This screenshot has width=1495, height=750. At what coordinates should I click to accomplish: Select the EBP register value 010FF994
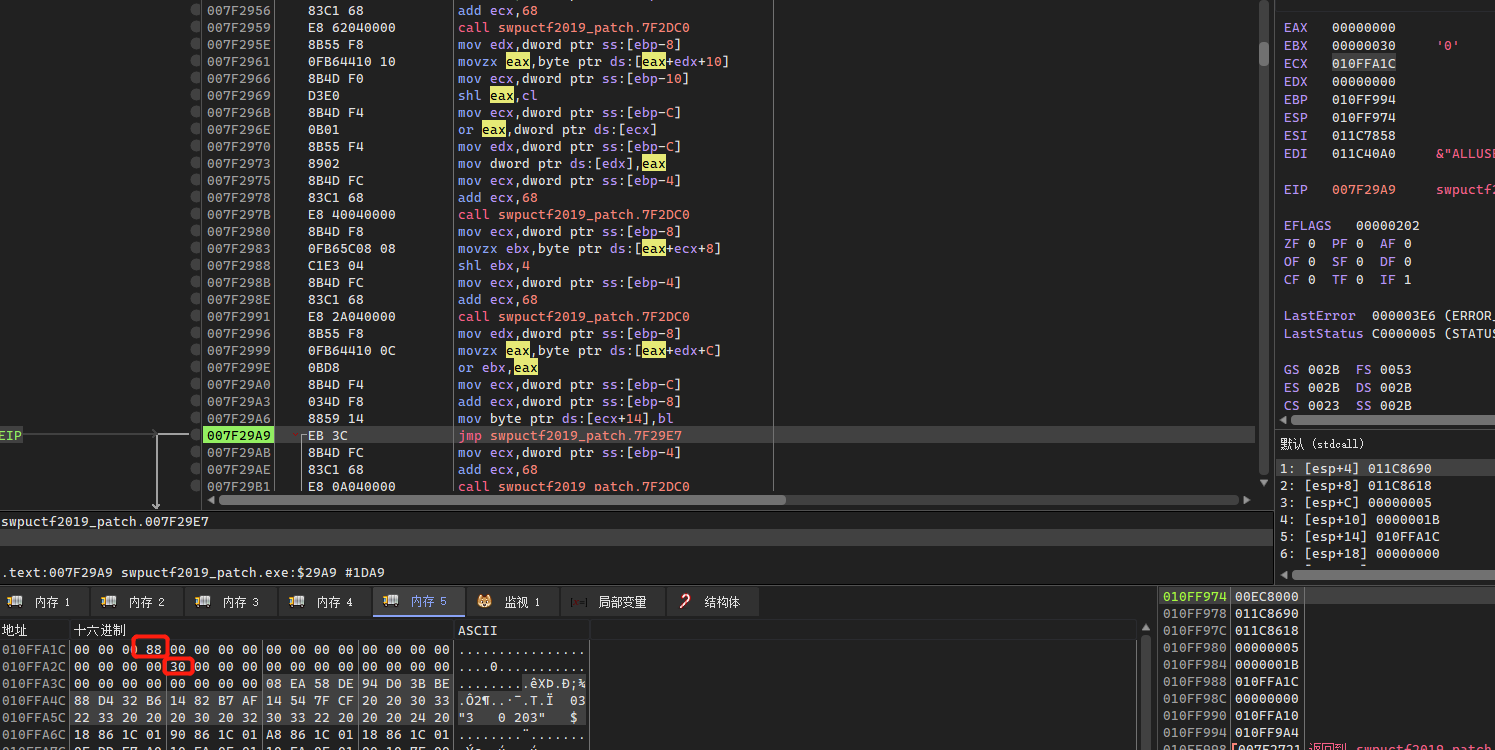[1364, 100]
